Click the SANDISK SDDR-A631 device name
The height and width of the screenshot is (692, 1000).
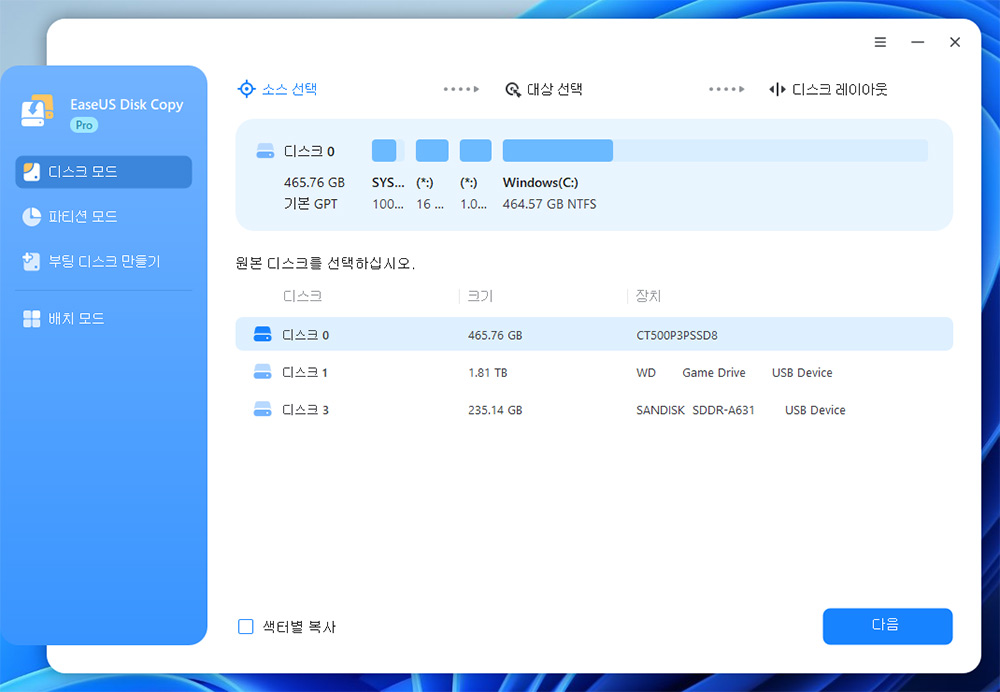pyautogui.click(x=740, y=410)
